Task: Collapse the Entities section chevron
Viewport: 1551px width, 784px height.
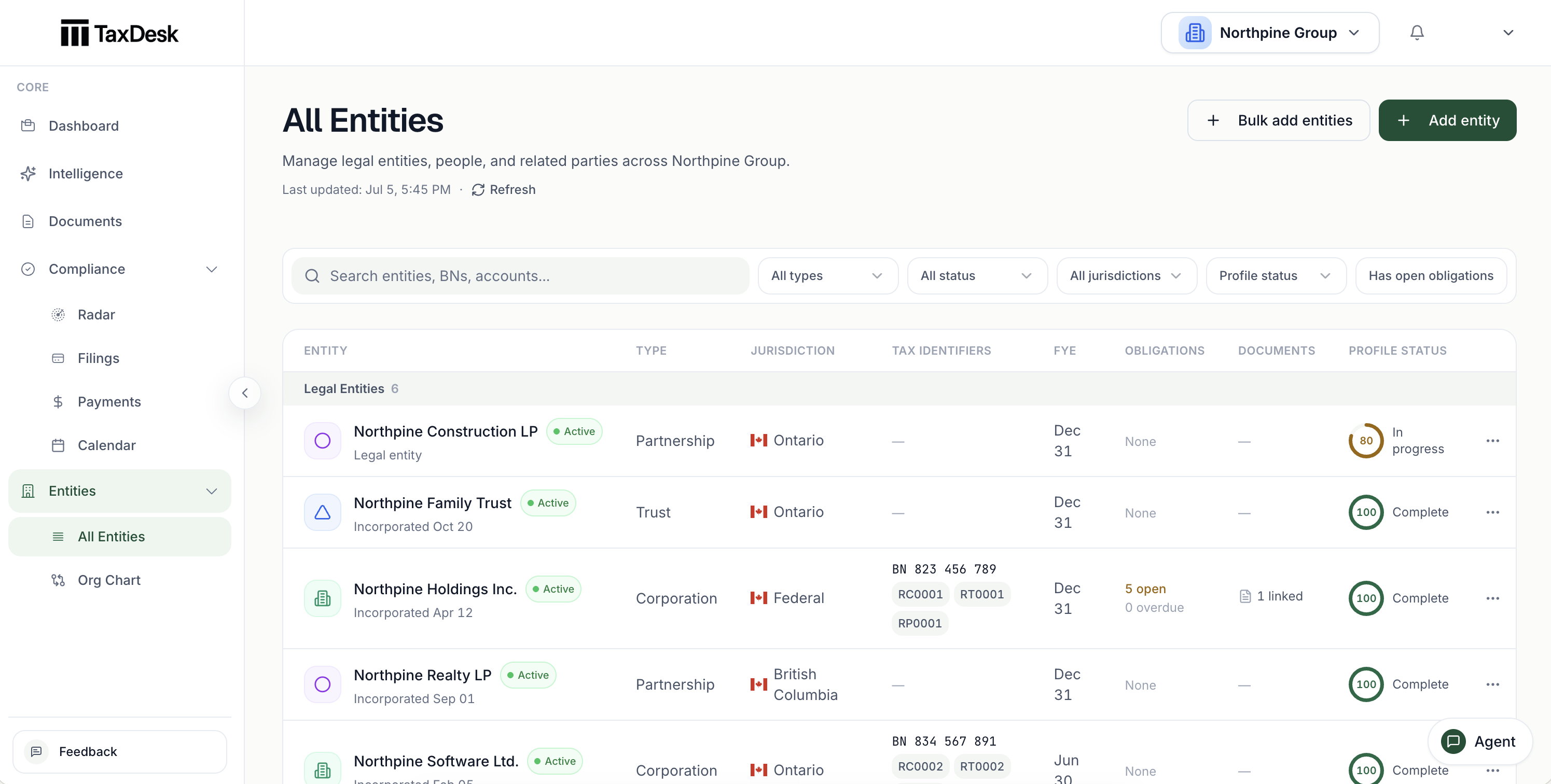Action: pos(211,491)
